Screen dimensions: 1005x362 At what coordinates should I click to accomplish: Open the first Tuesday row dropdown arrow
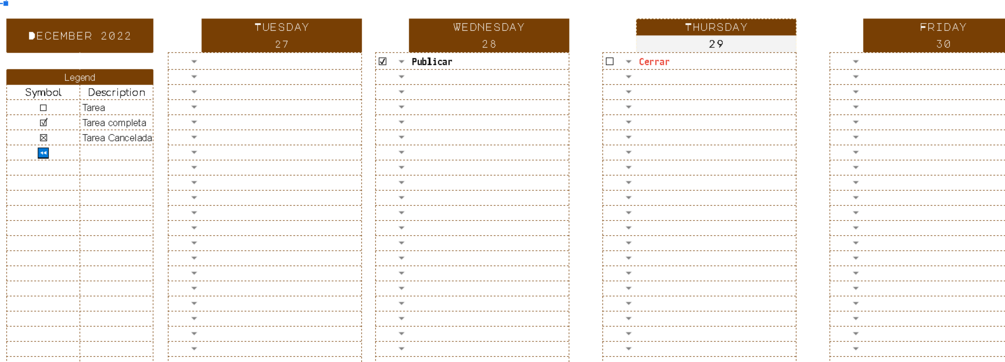(x=194, y=62)
